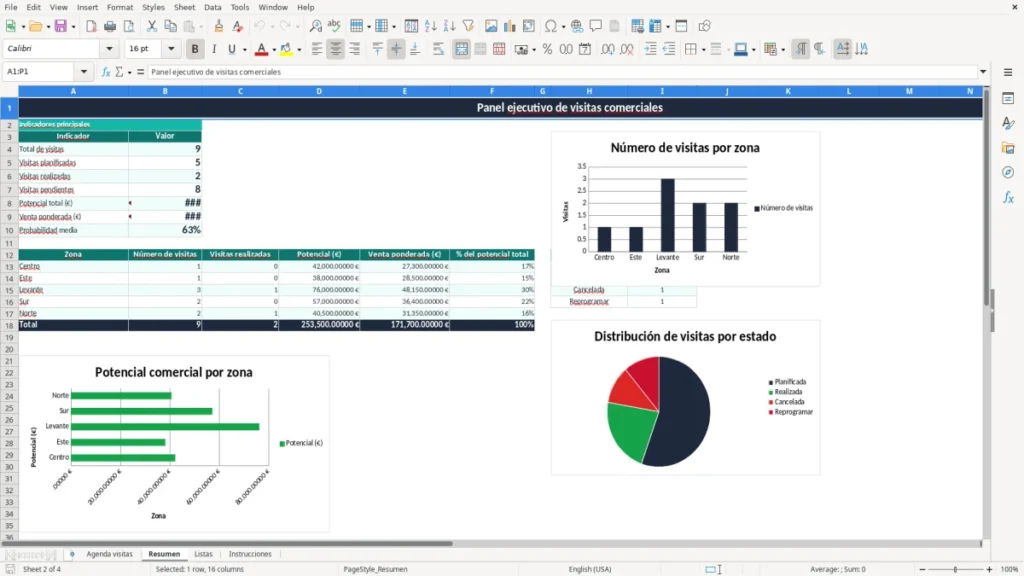Switch to the Listas sheet tab
This screenshot has height=576, width=1024.
pyautogui.click(x=203, y=554)
